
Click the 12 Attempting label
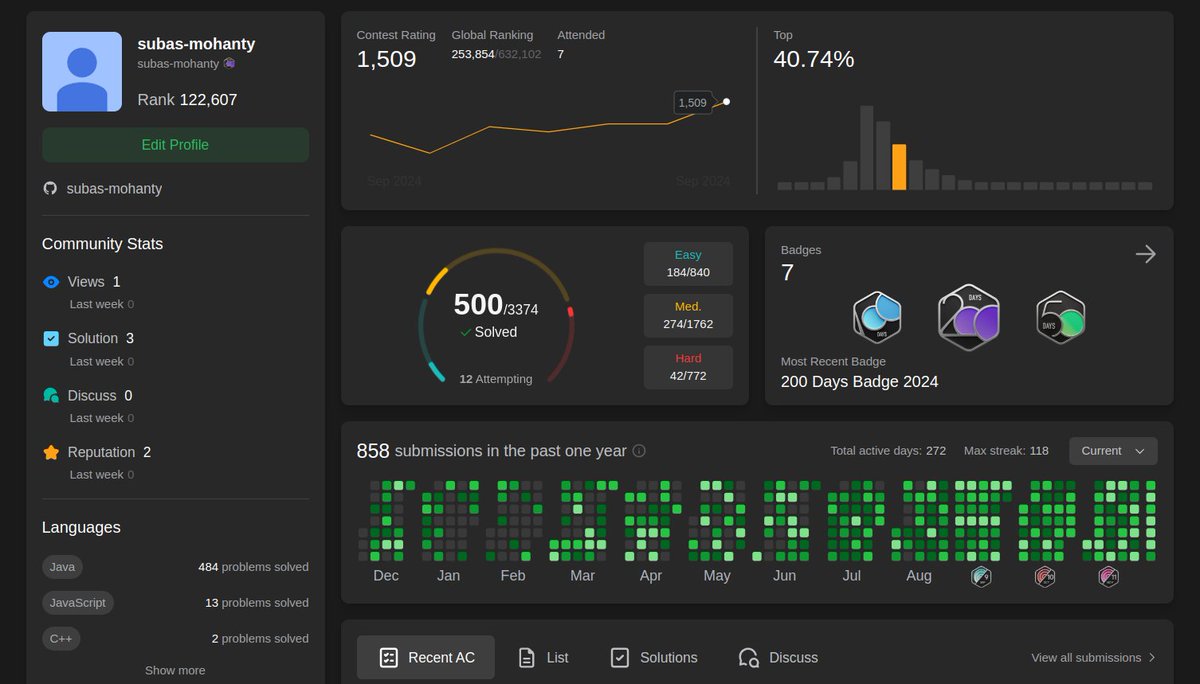(496, 379)
